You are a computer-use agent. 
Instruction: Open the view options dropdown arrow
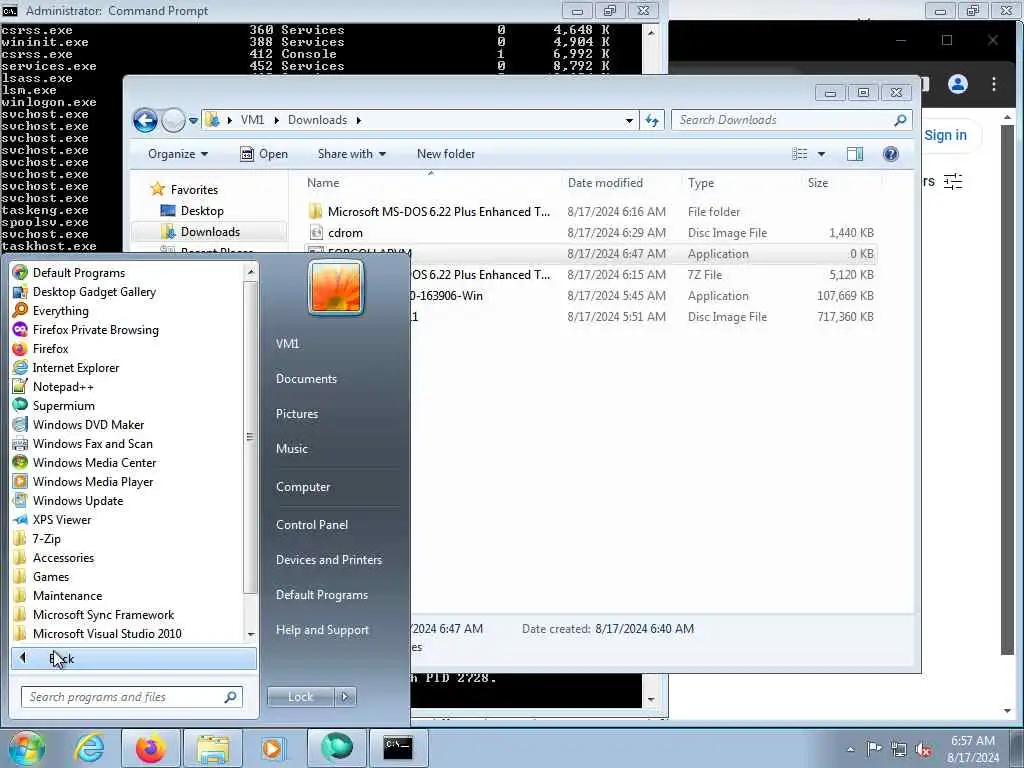point(822,154)
